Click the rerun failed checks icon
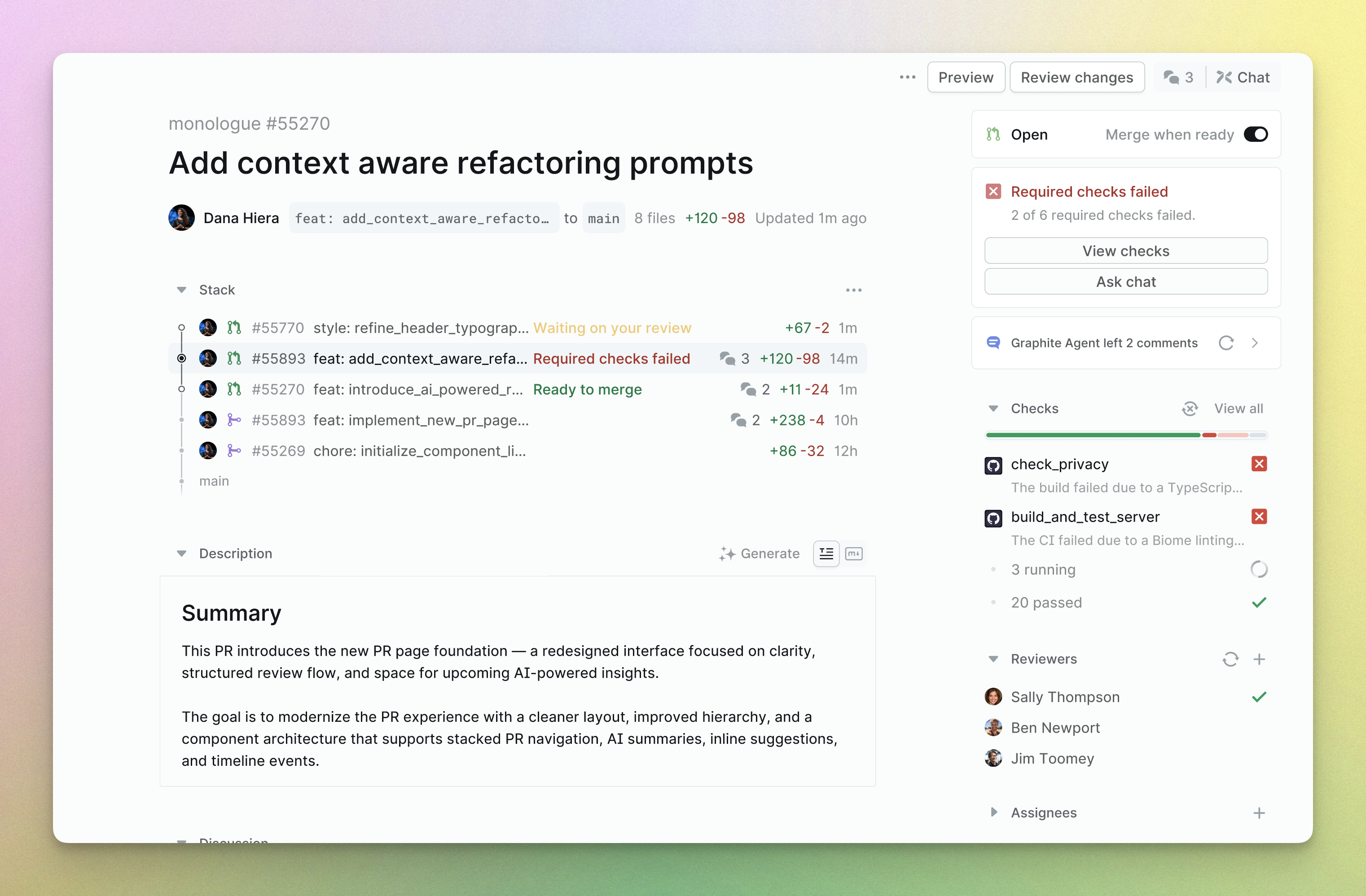The image size is (1366, 896). [1190, 408]
